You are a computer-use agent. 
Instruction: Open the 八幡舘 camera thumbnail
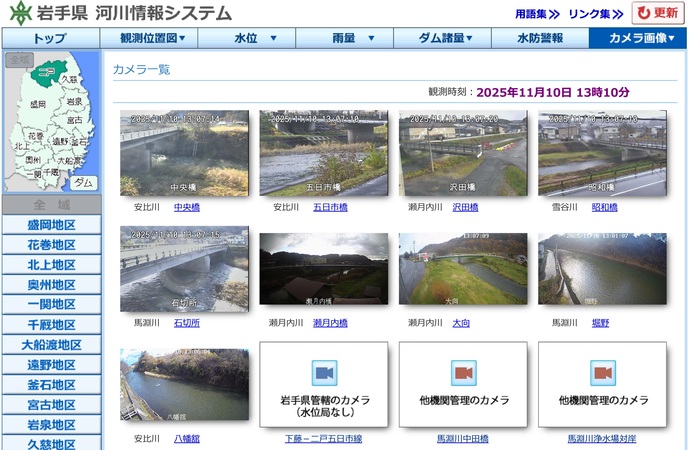click(184, 384)
